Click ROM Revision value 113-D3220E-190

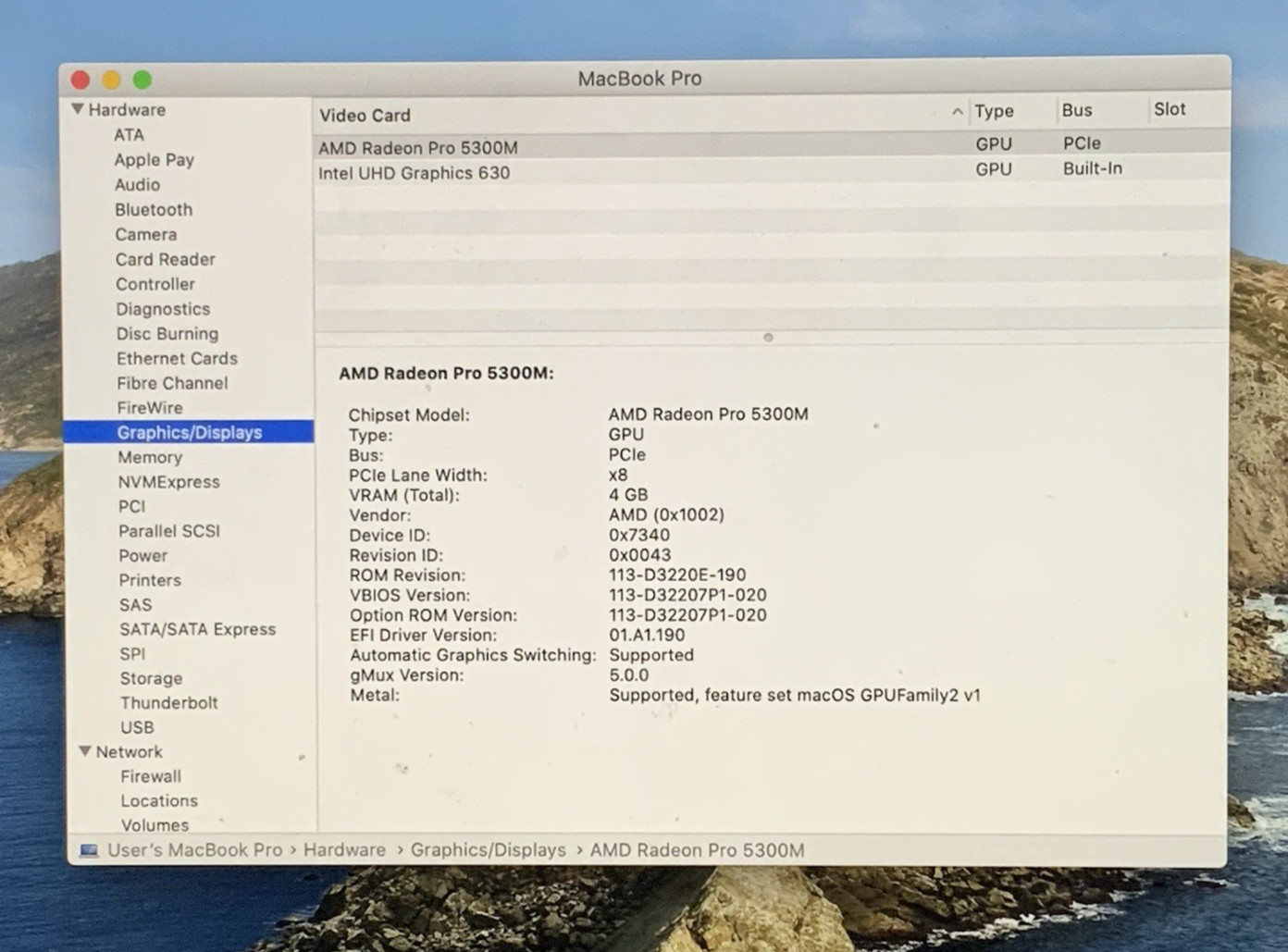coord(677,575)
